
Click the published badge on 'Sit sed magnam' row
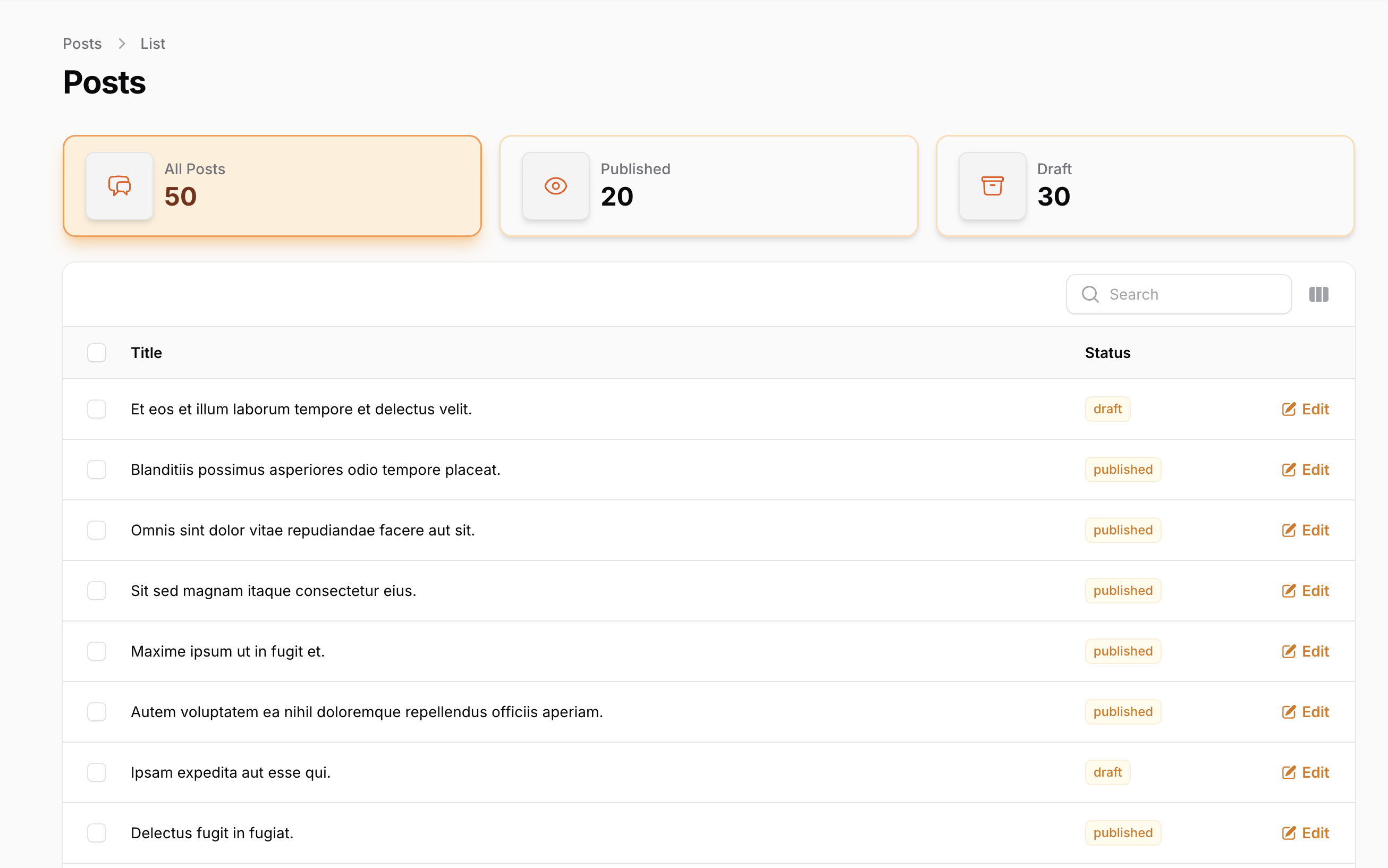(x=1123, y=591)
